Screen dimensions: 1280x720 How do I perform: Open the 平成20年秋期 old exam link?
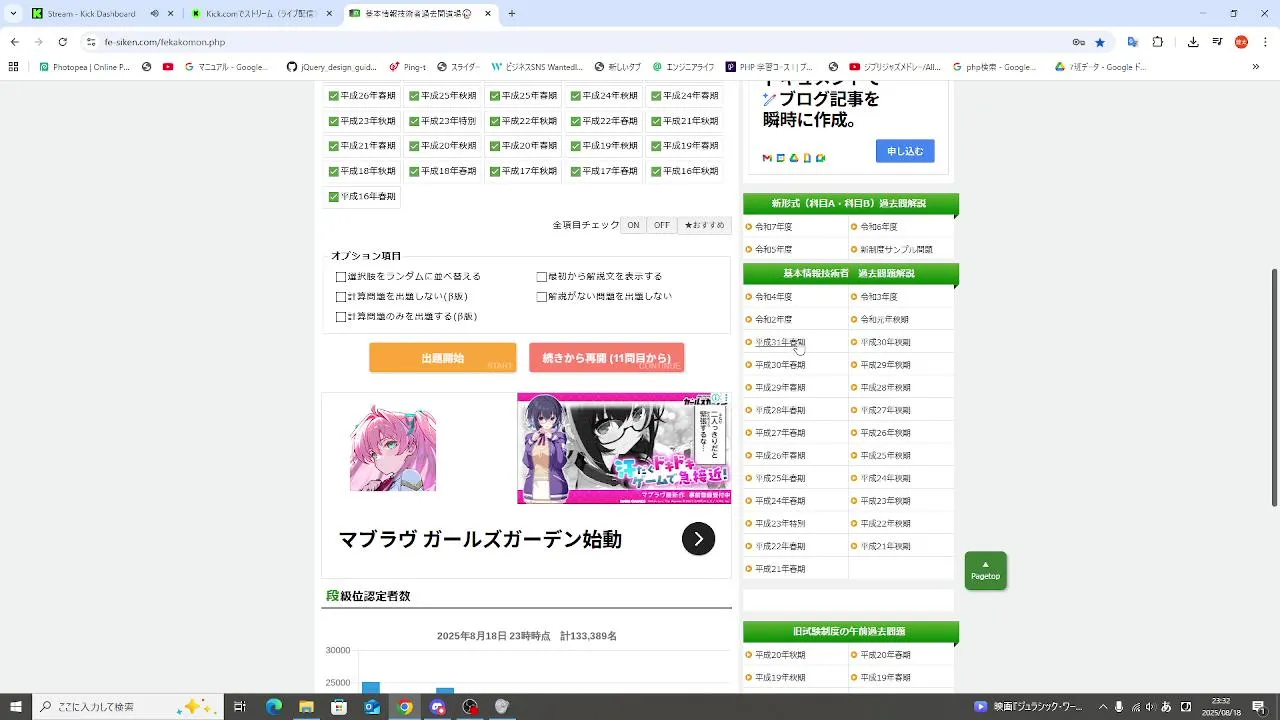pos(780,656)
